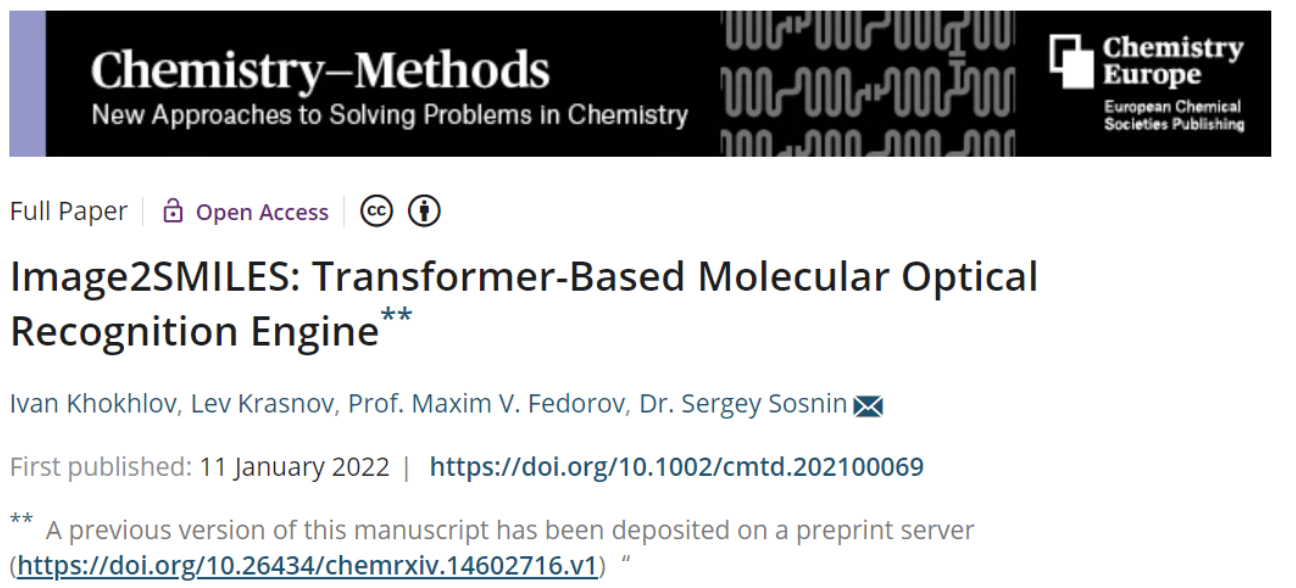This screenshot has width=1296, height=588.
Task: Click the Creative Commons CC icon
Action: [377, 212]
